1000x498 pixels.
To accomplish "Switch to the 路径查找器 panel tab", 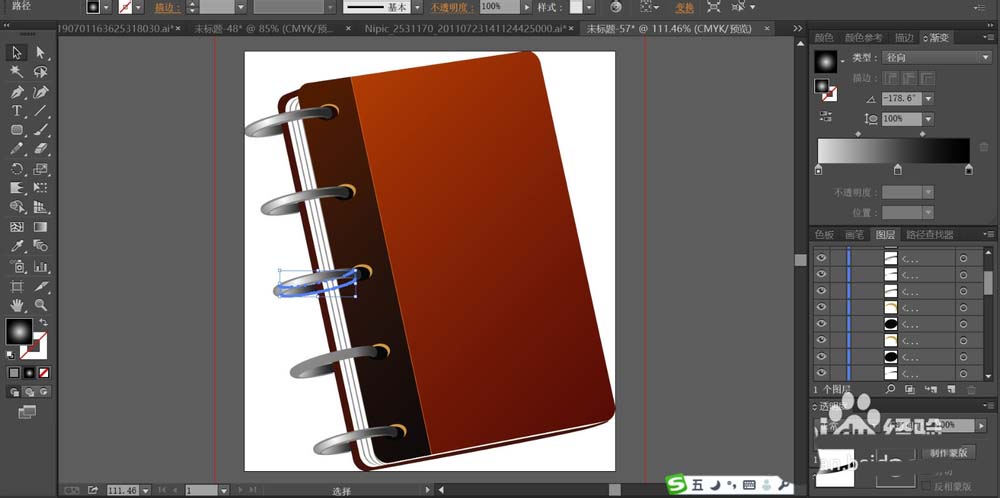I will [930, 235].
